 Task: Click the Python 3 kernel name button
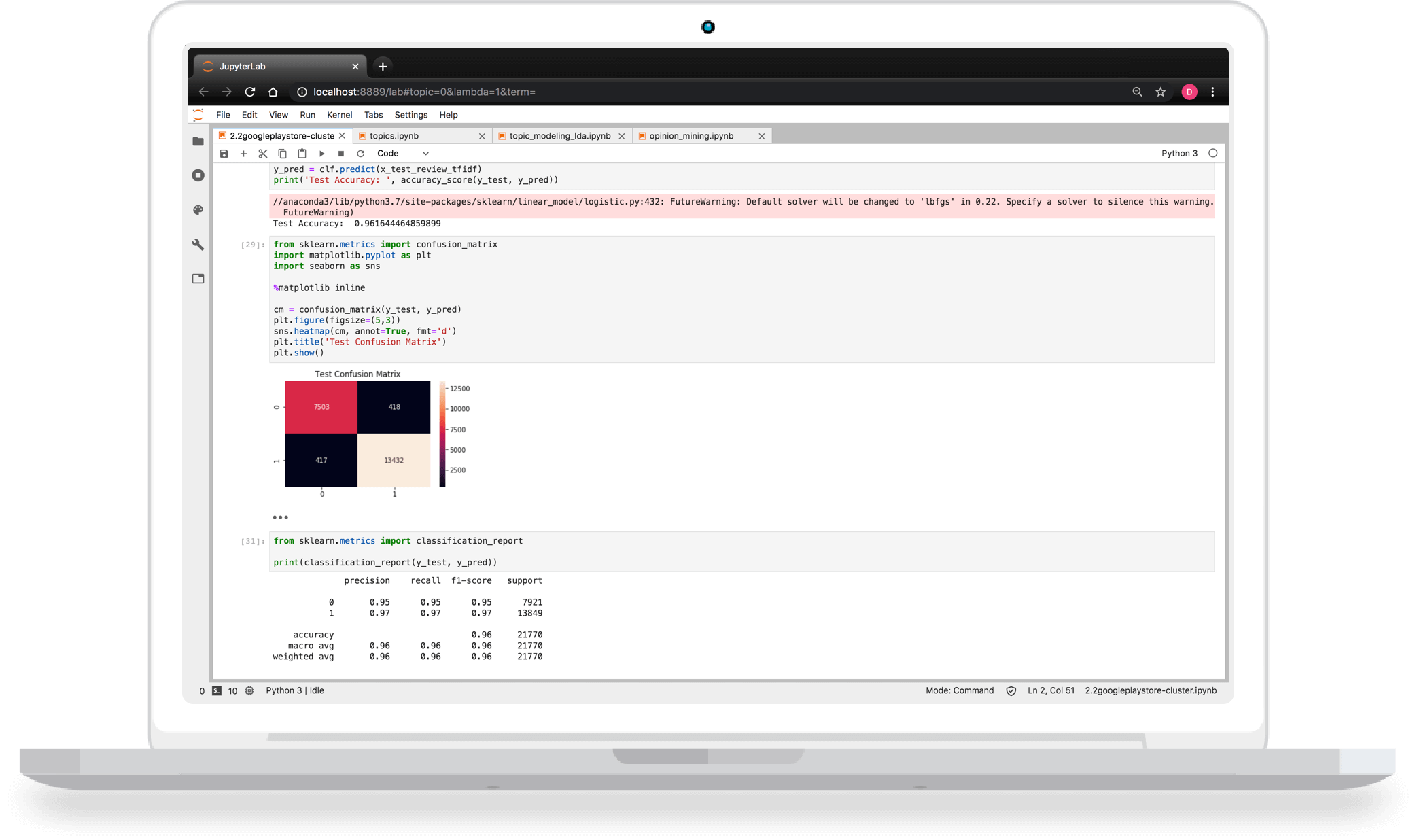(1179, 154)
